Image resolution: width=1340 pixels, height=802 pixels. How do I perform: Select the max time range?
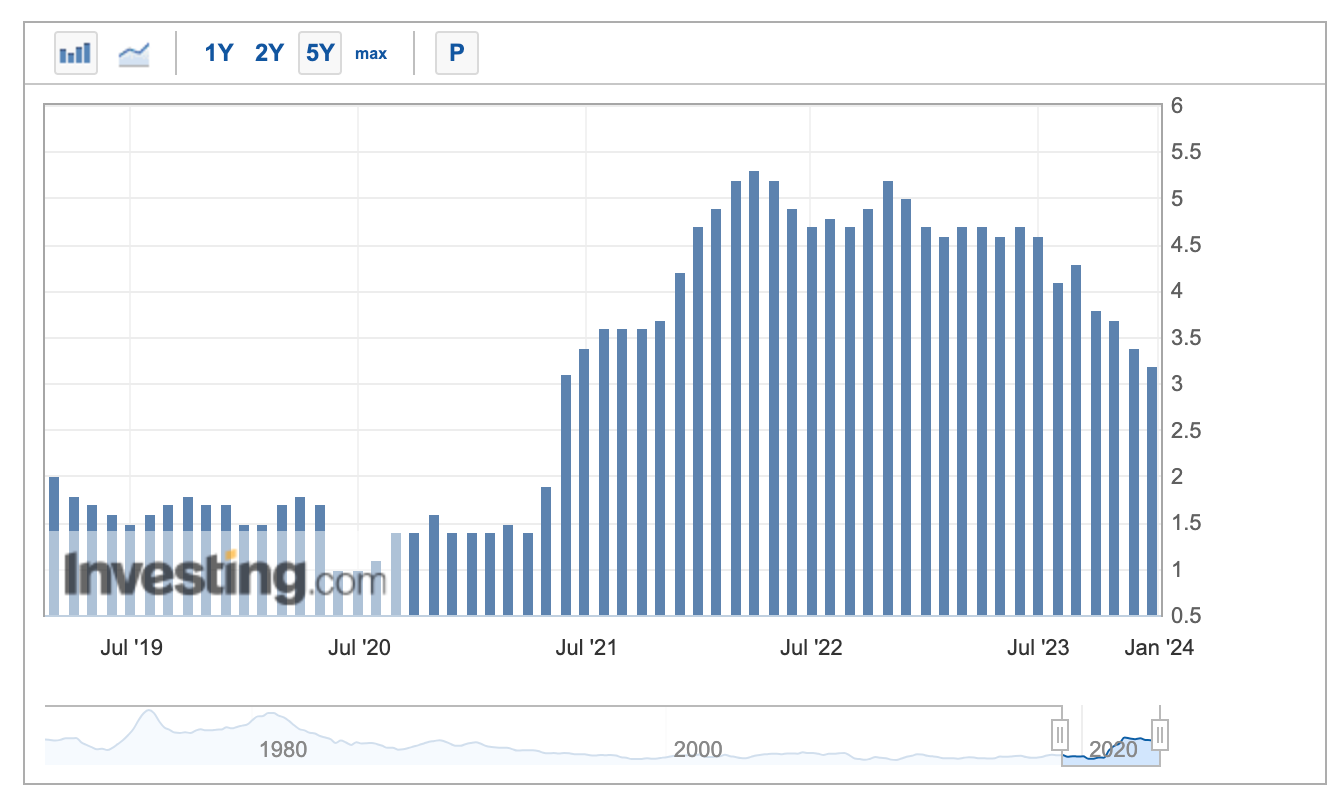[371, 53]
